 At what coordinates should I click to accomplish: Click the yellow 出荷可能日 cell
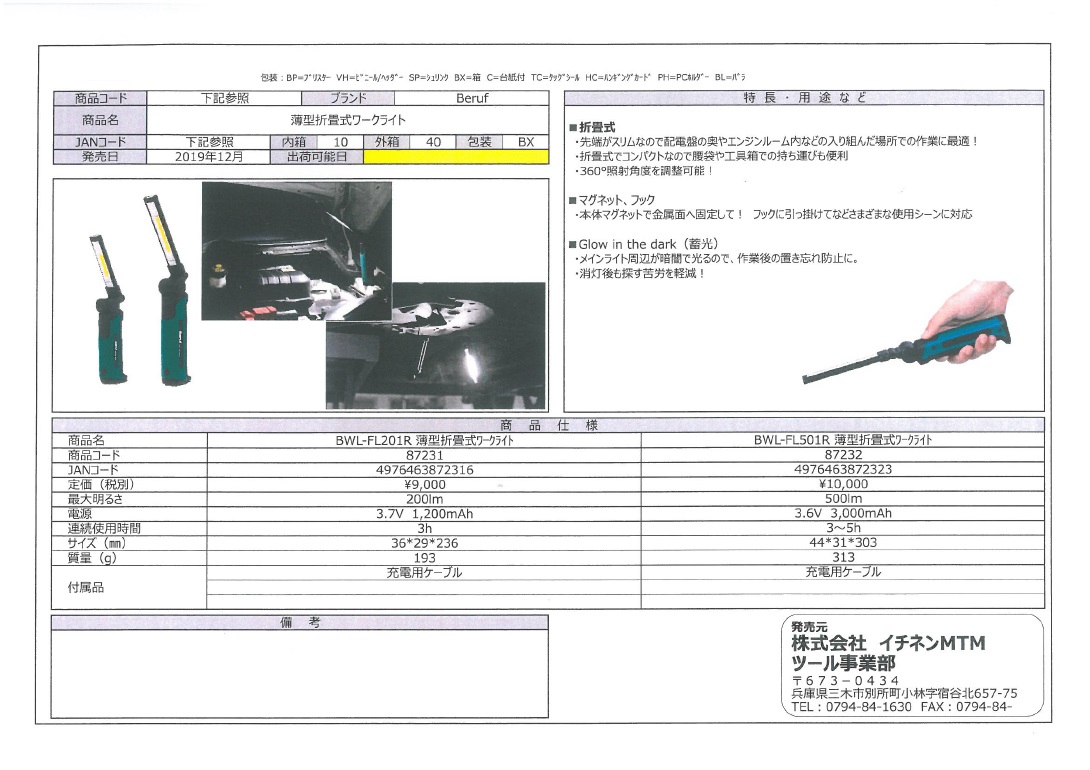coord(456,157)
